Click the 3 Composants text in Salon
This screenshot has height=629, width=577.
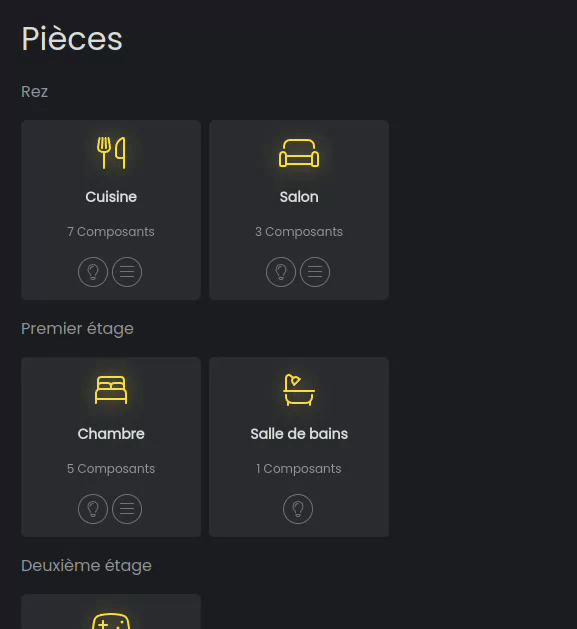point(299,232)
